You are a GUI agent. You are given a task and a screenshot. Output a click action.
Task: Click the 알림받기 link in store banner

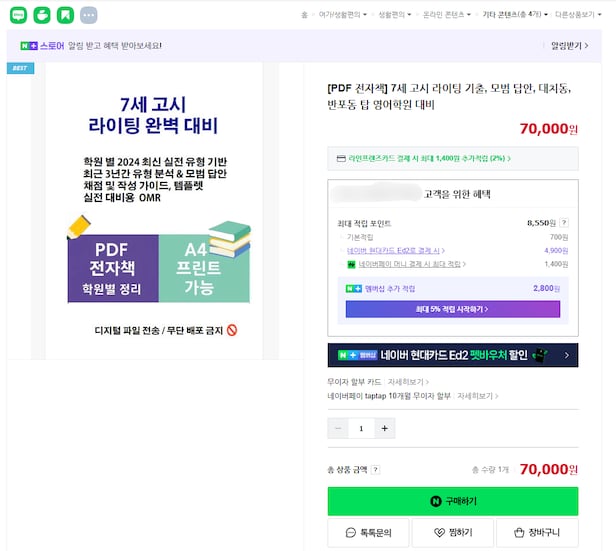(569, 46)
